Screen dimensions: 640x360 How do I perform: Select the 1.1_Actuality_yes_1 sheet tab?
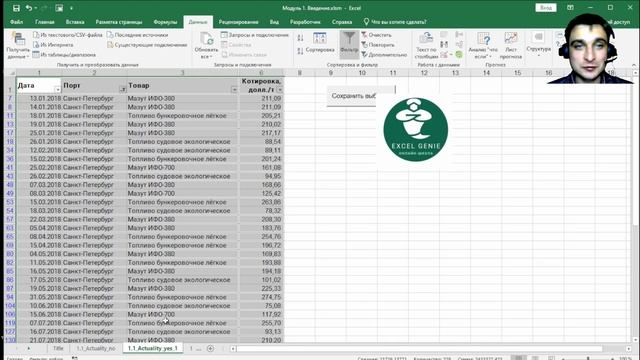click(x=153, y=348)
